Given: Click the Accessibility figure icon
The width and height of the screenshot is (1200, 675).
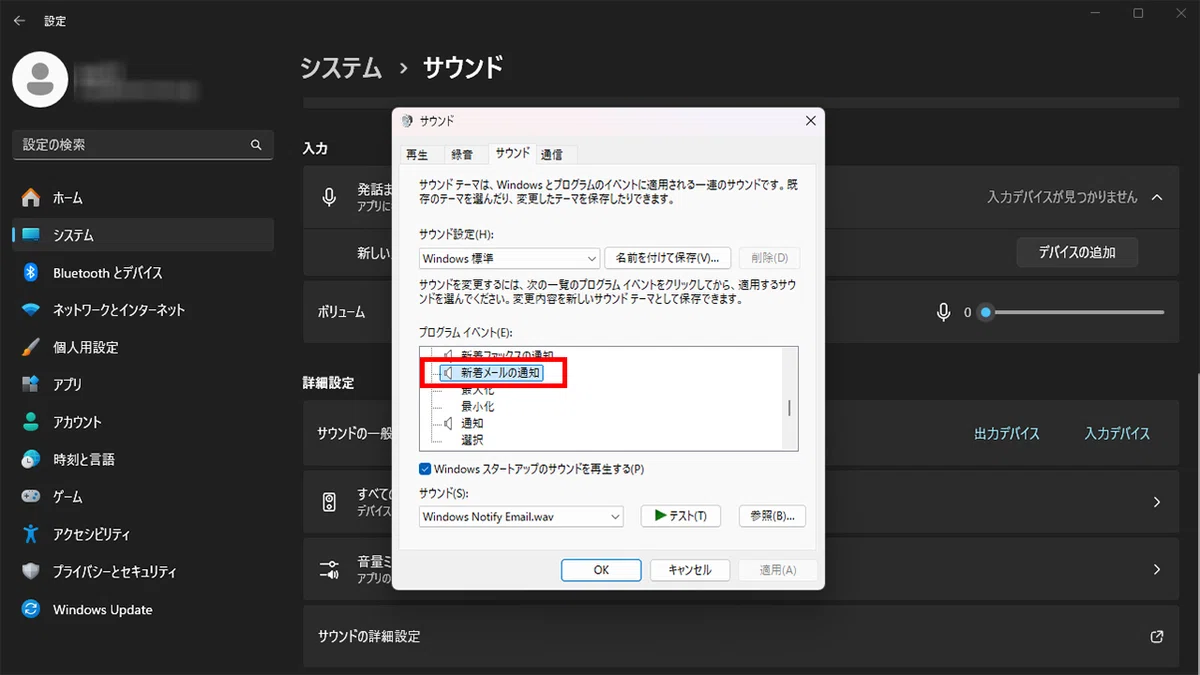Looking at the screenshot, I should [x=31, y=534].
